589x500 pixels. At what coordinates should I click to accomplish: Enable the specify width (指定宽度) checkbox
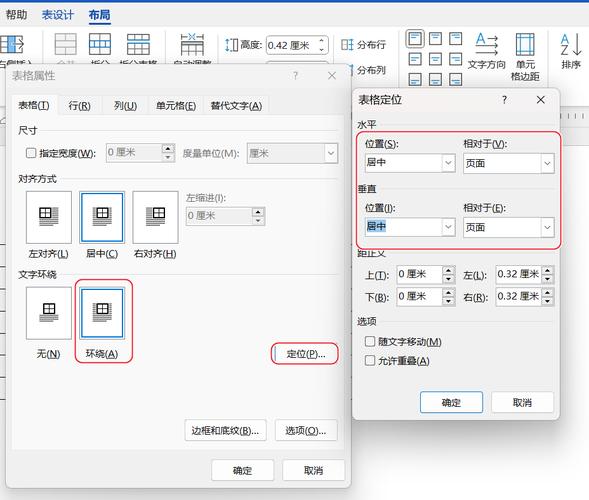click(x=31, y=153)
